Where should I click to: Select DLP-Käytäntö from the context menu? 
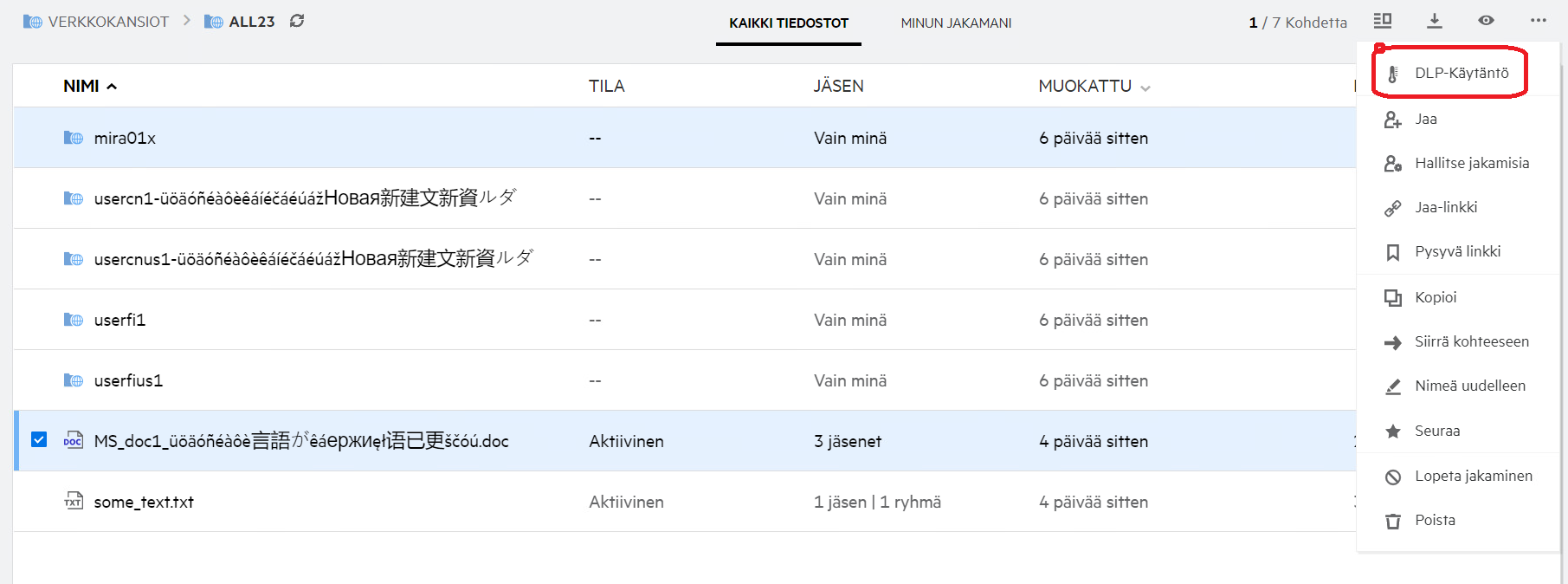tap(1461, 74)
